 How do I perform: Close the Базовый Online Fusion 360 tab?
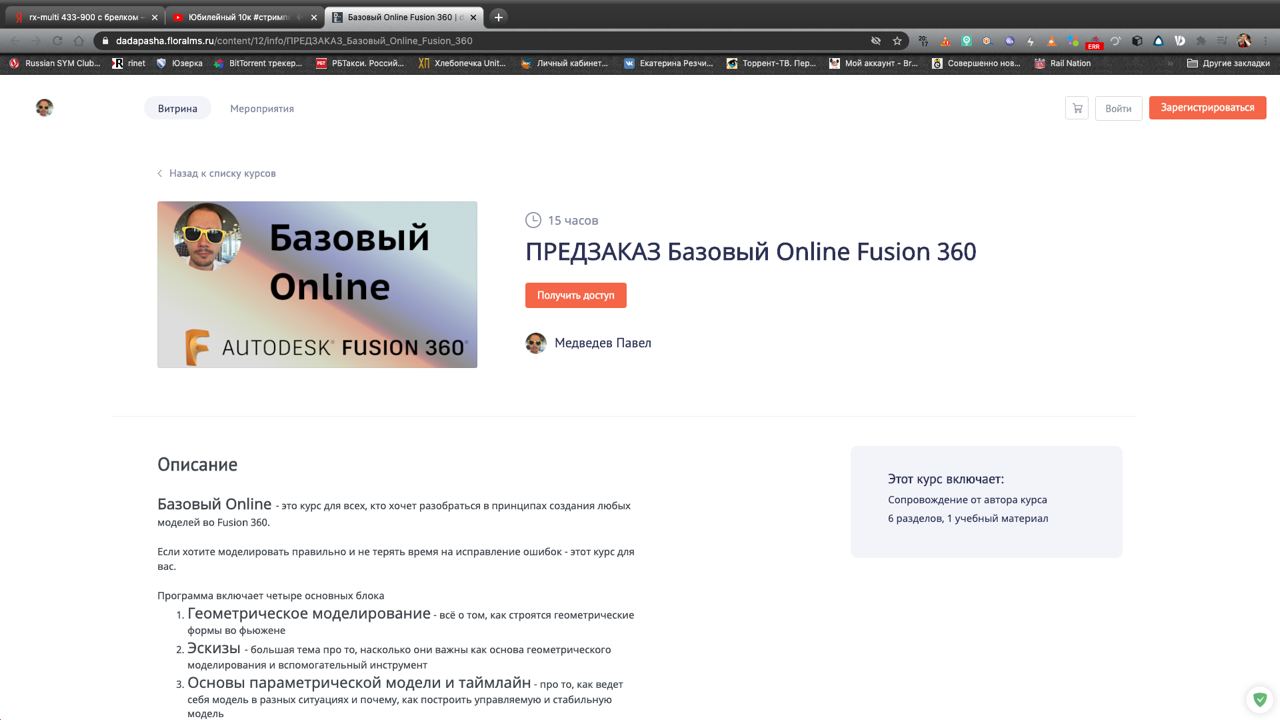click(x=473, y=18)
